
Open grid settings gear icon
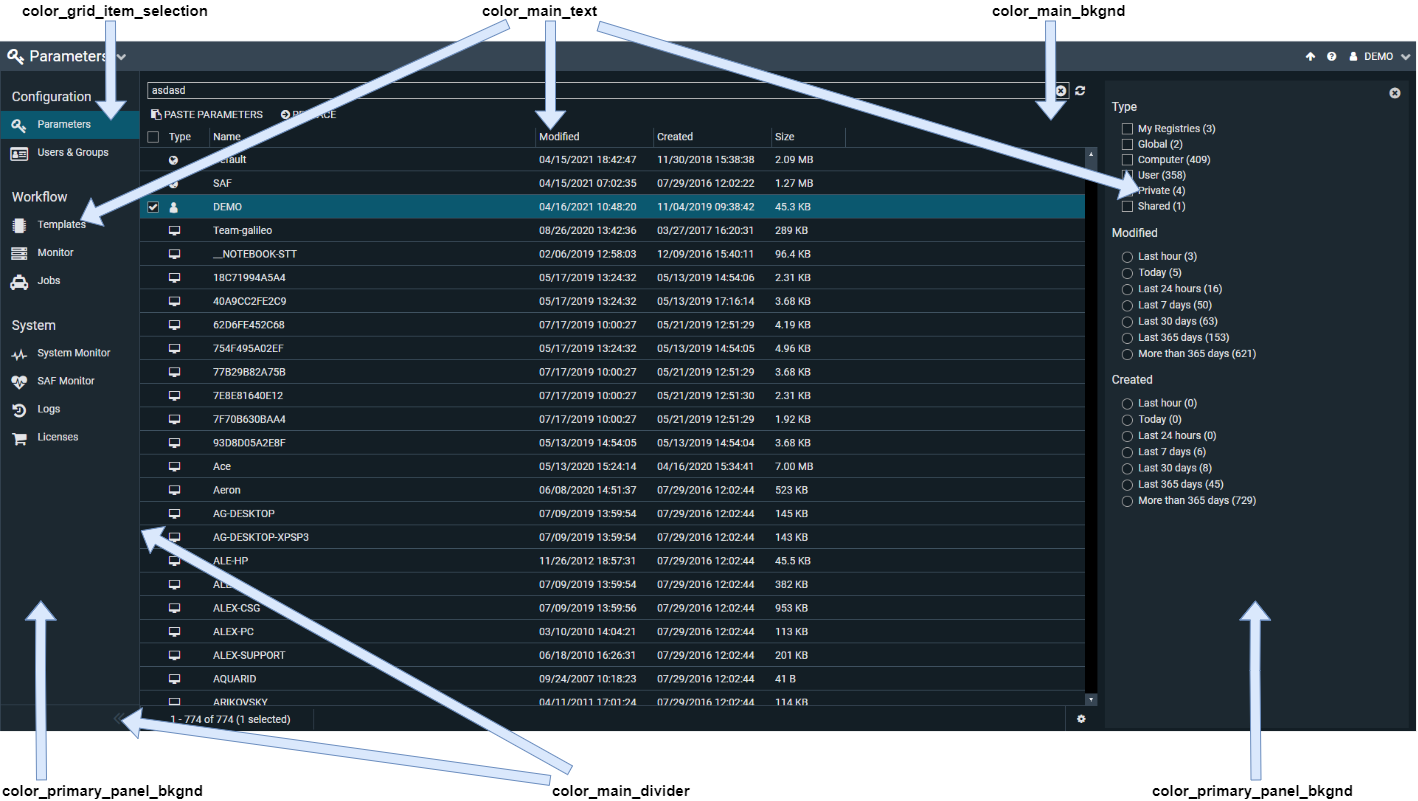coord(1081,719)
